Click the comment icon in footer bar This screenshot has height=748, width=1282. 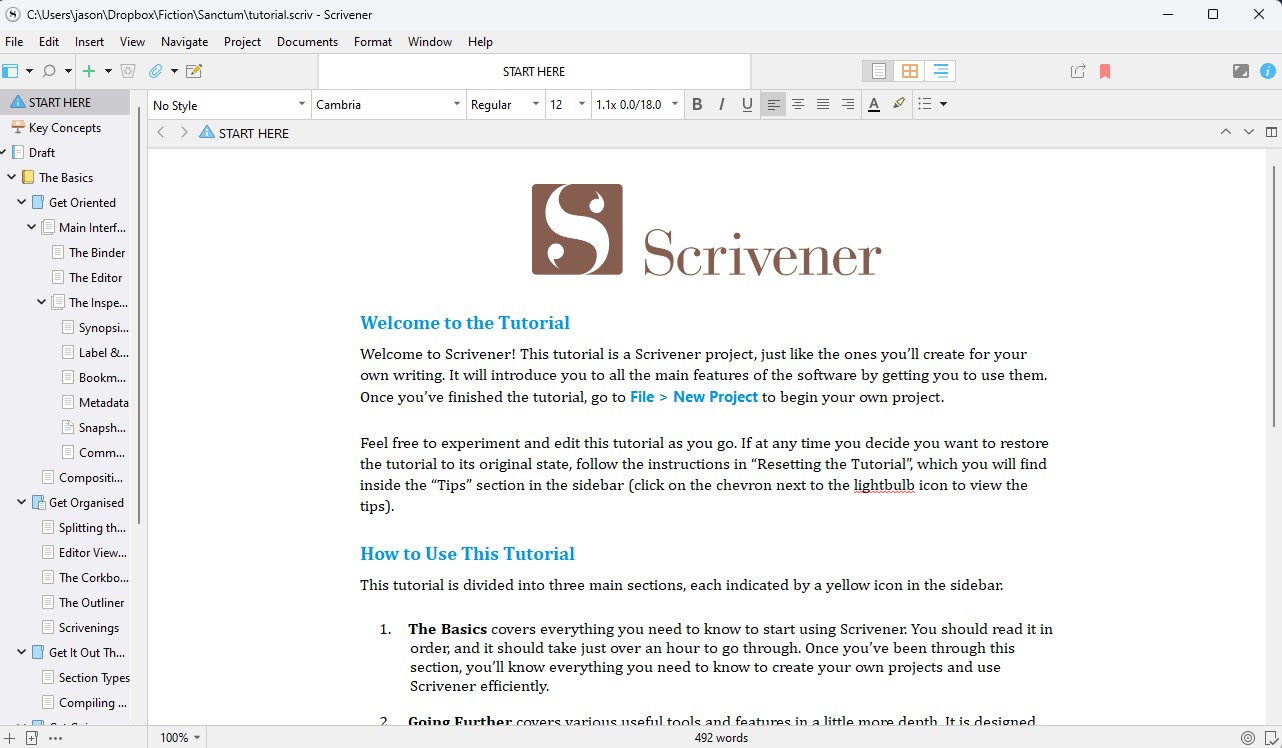[x=1271, y=738]
